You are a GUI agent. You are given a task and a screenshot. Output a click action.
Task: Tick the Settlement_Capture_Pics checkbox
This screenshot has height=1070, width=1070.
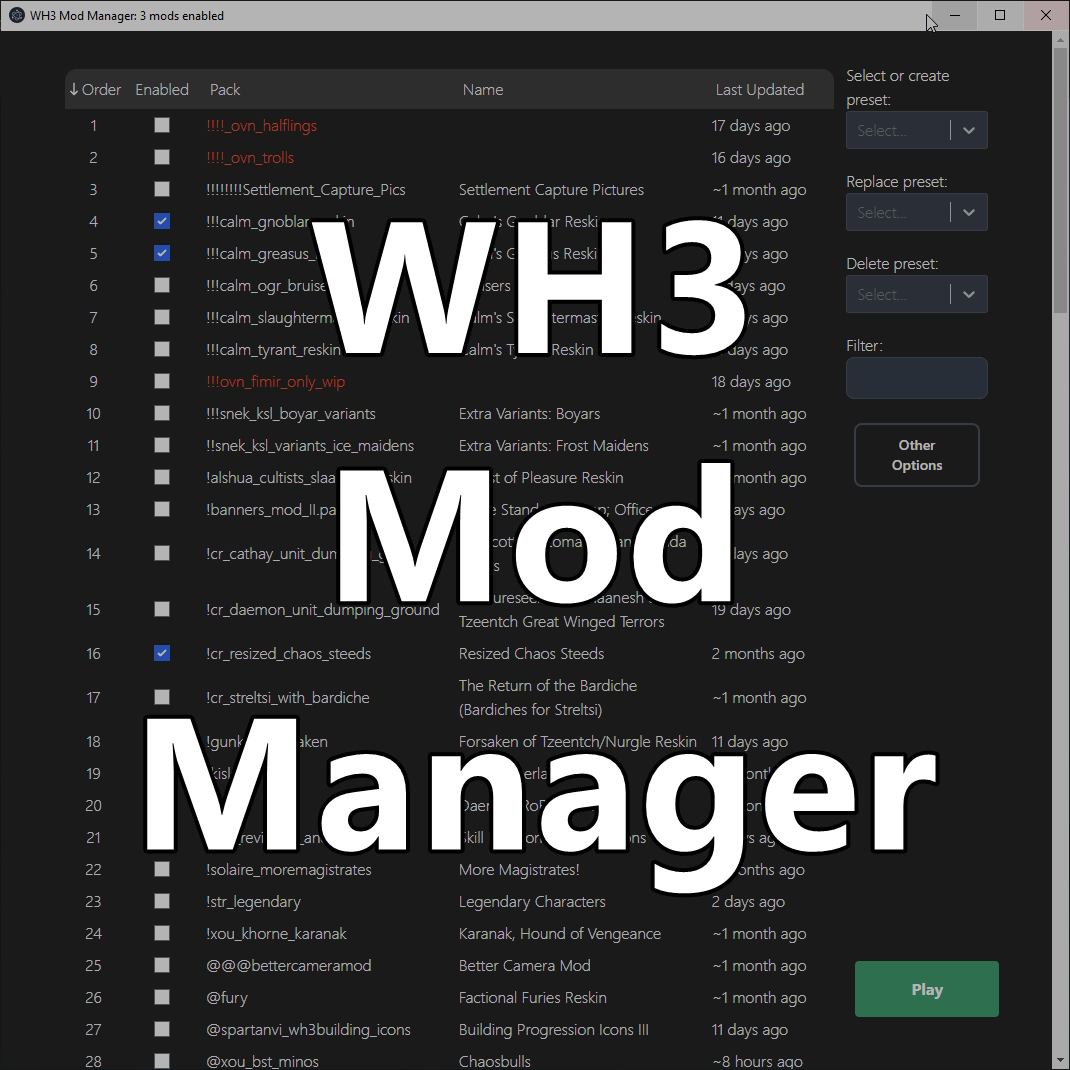pyautogui.click(x=162, y=189)
